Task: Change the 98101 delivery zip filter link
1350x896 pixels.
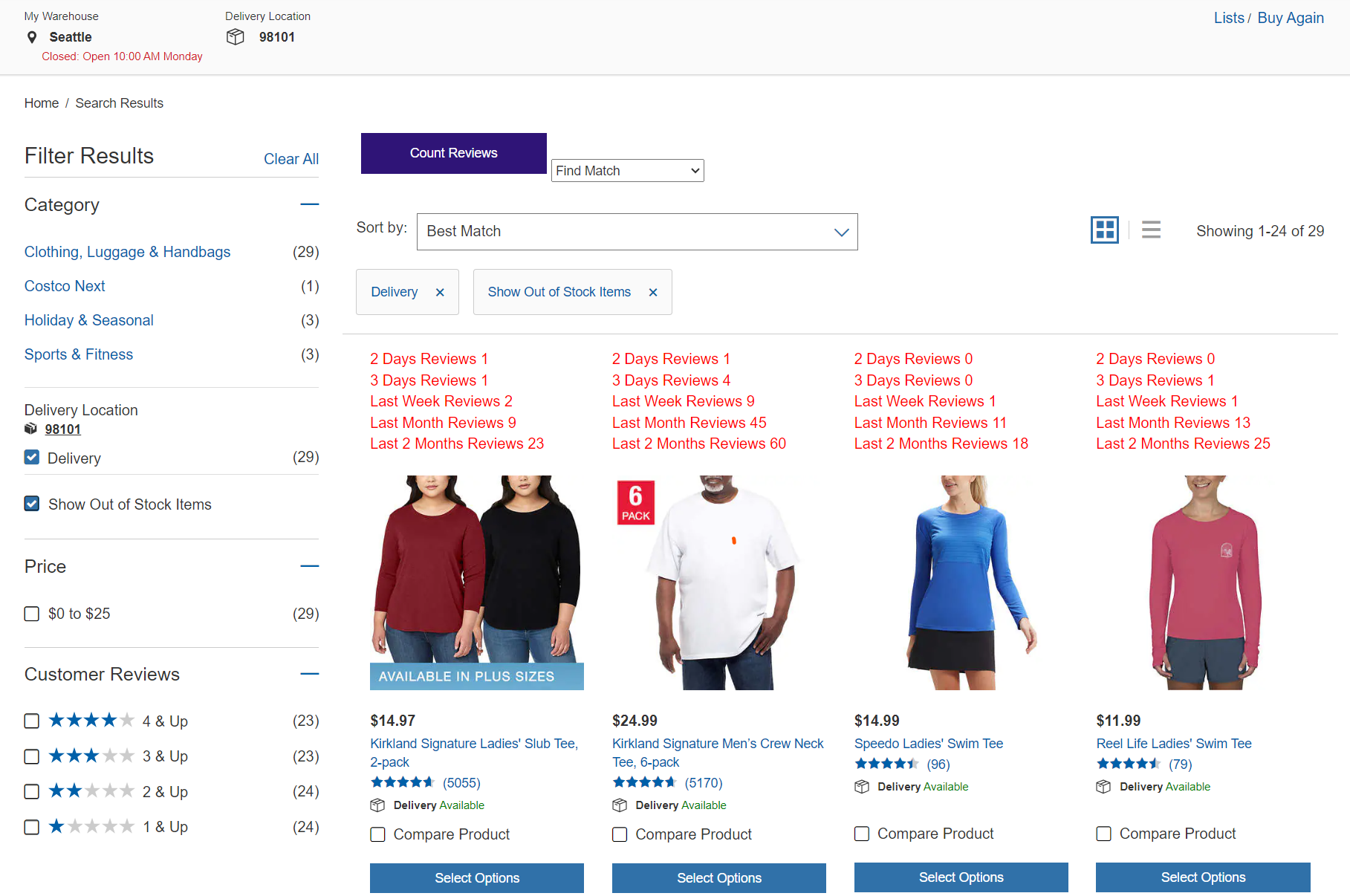Action: (63, 429)
